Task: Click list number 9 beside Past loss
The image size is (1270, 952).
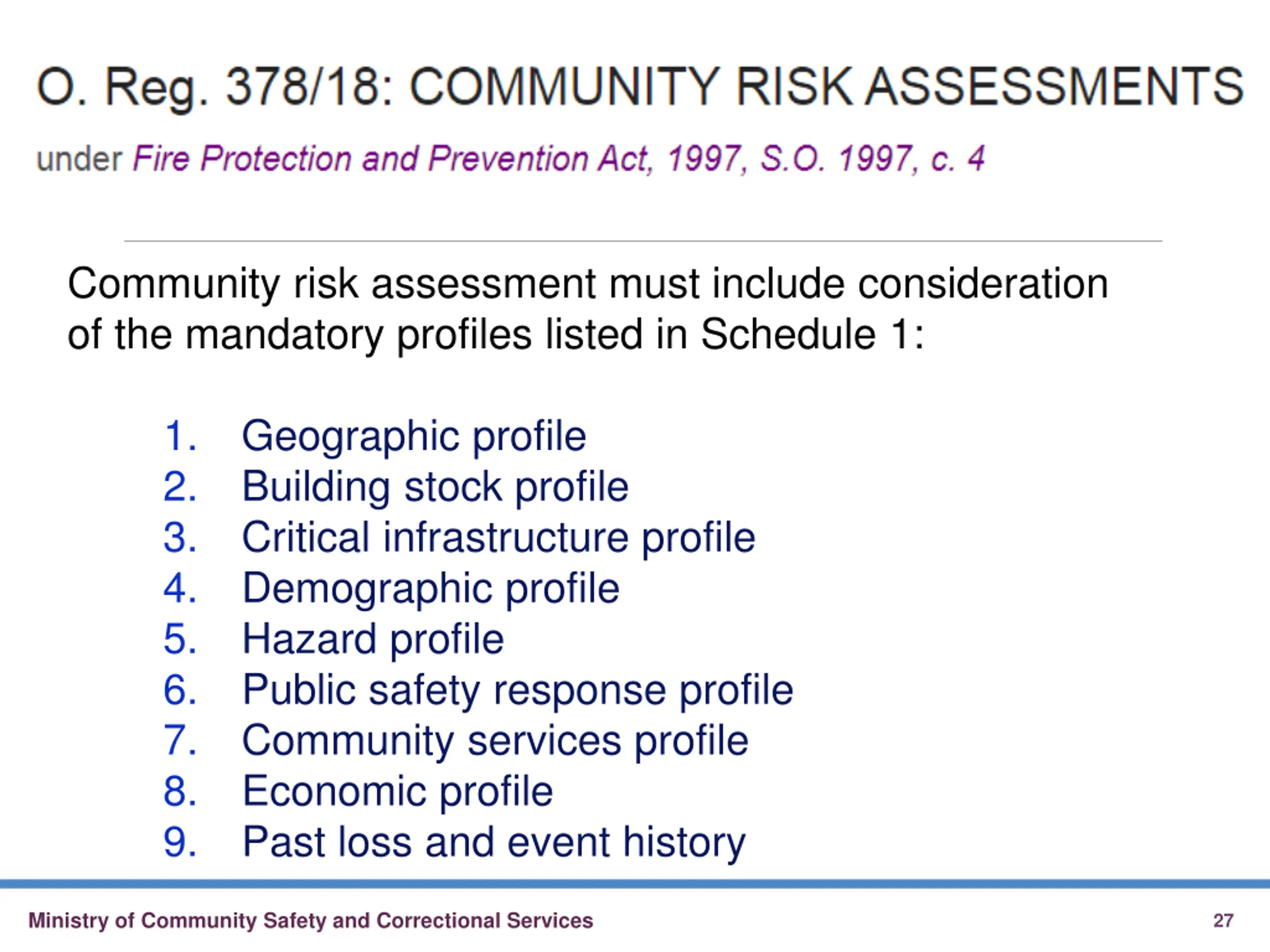Action: pos(180,842)
